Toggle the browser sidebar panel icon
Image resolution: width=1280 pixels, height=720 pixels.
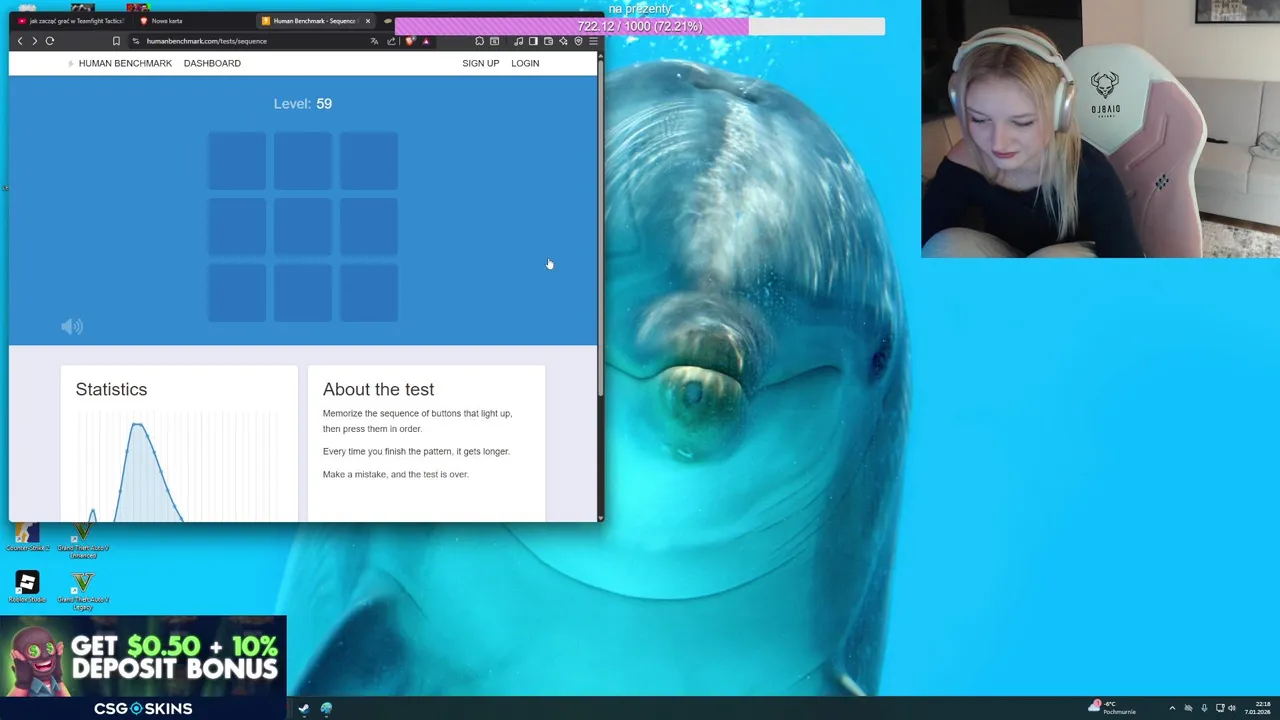click(x=533, y=41)
